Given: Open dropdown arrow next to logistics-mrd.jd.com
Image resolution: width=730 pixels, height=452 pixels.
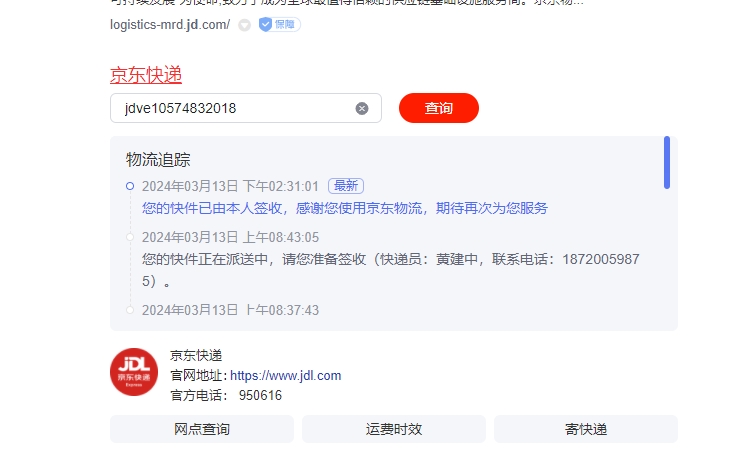Looking at the screenshot, I should coord(244,25).
